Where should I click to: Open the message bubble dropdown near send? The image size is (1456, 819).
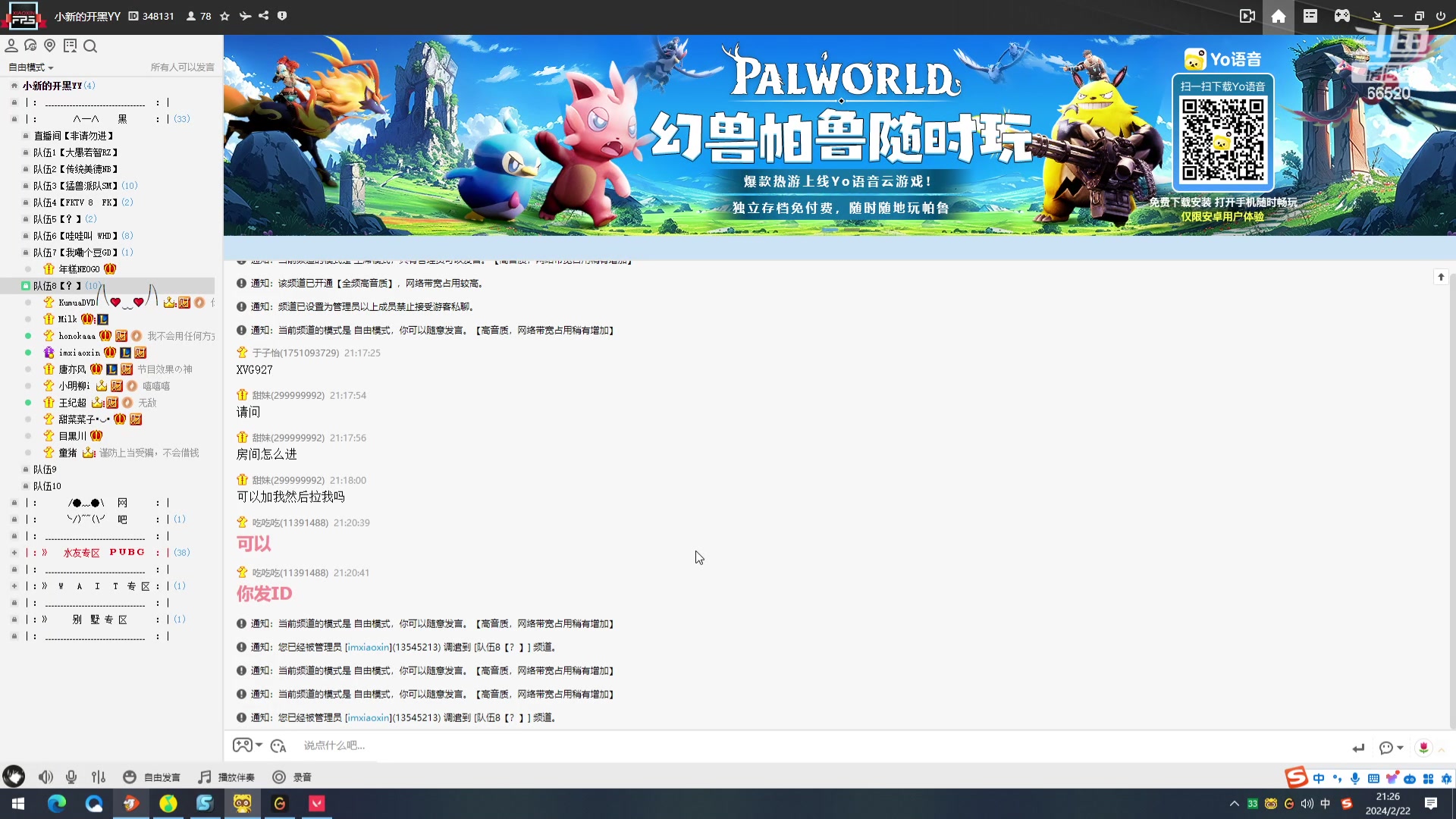[x=1391, y=748]
